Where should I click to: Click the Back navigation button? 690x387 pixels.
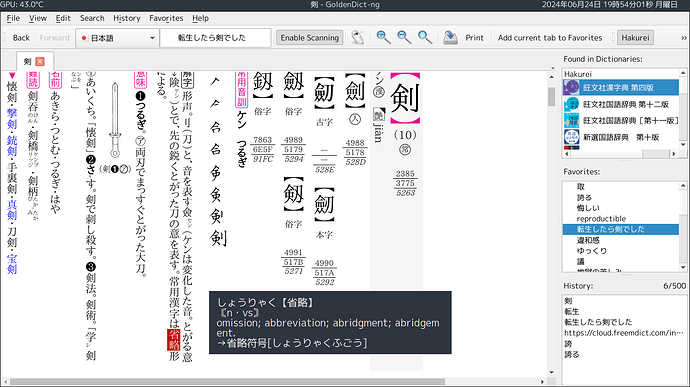coord(21,38)
